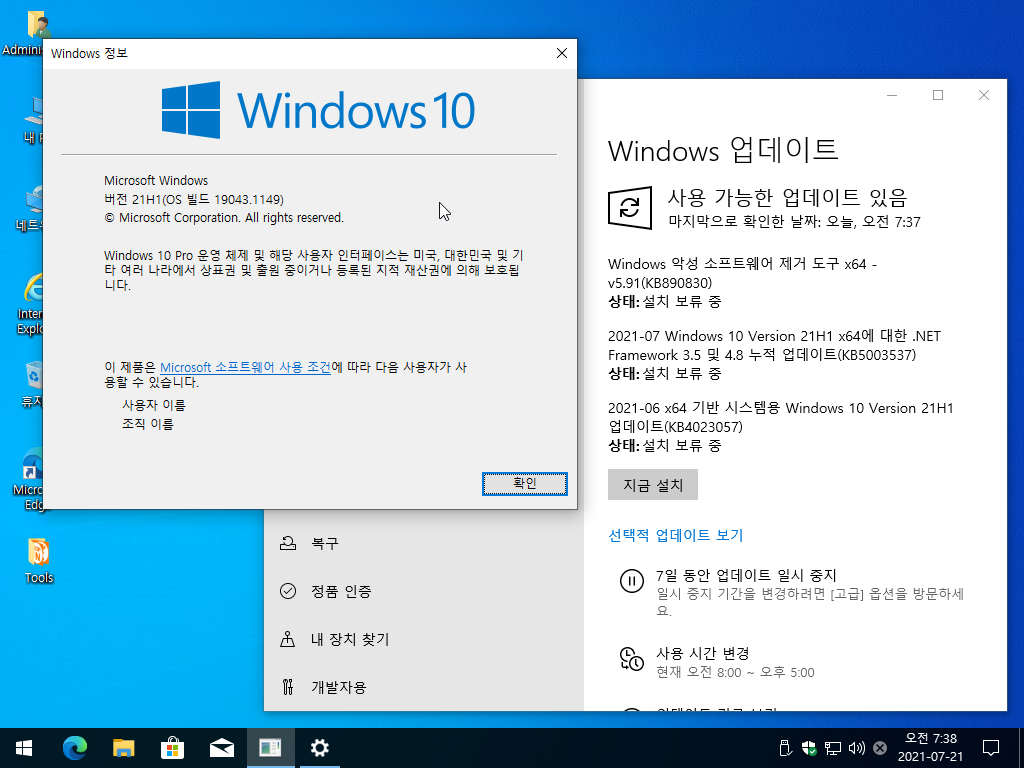Click the USB safely remove tray icon
The height and width of the screenshot is (768, 1024).
pyautogui.click(x=786, y=748)
